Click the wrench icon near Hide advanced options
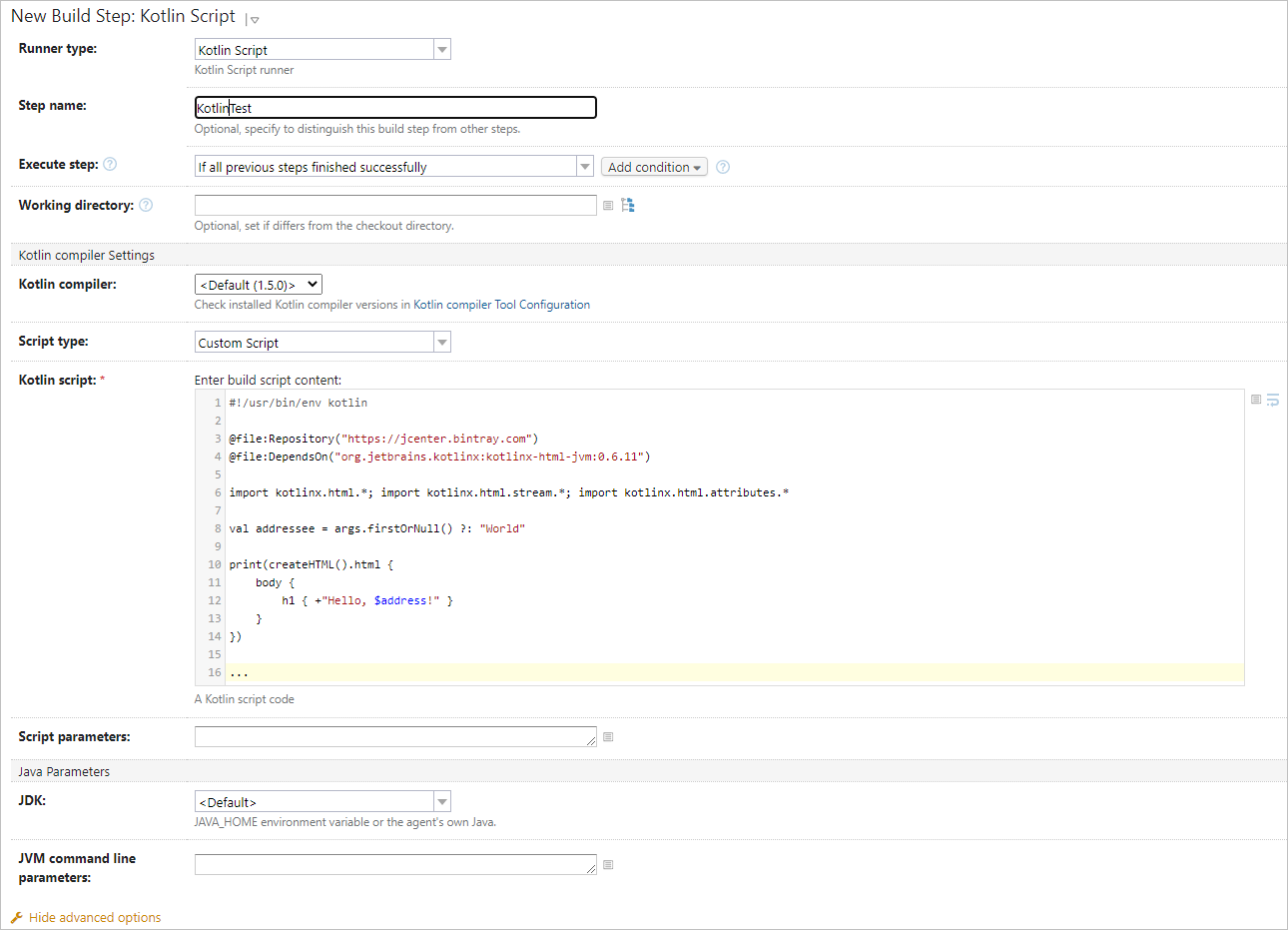Viewport: 1288px width, 930px height. [x=17, y=917]
